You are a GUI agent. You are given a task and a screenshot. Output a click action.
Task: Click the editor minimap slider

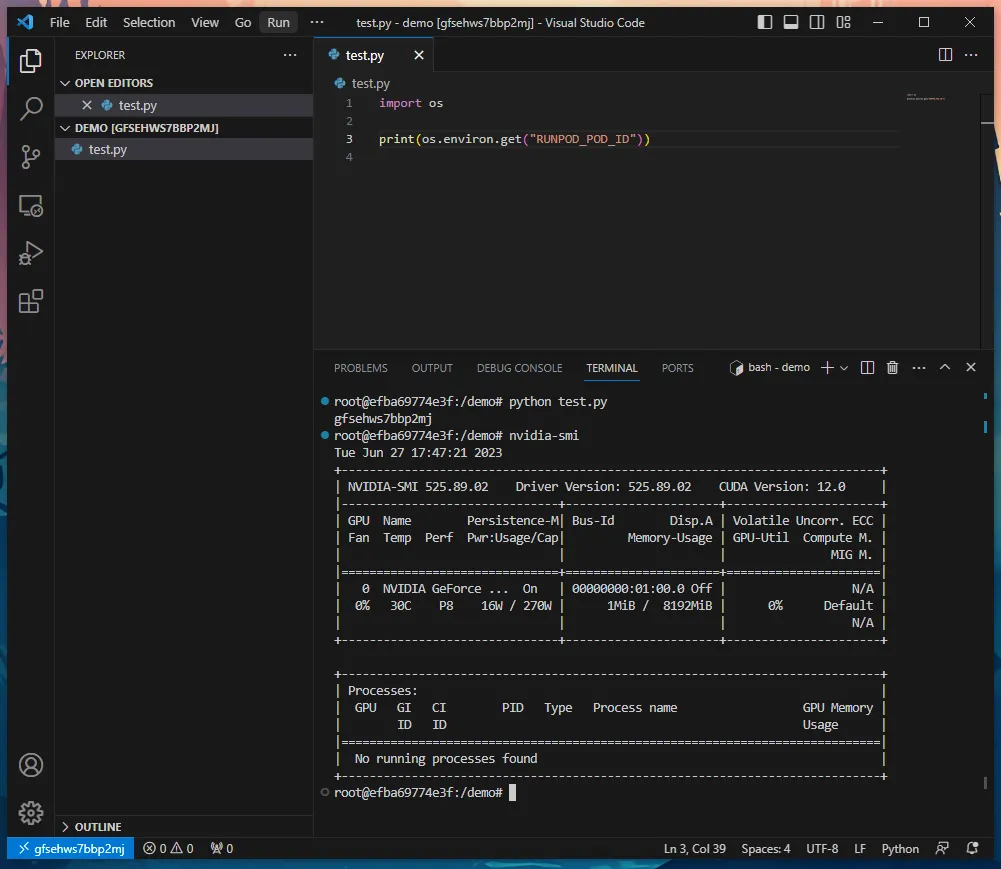pyautogui.click(x=925, y=98)
